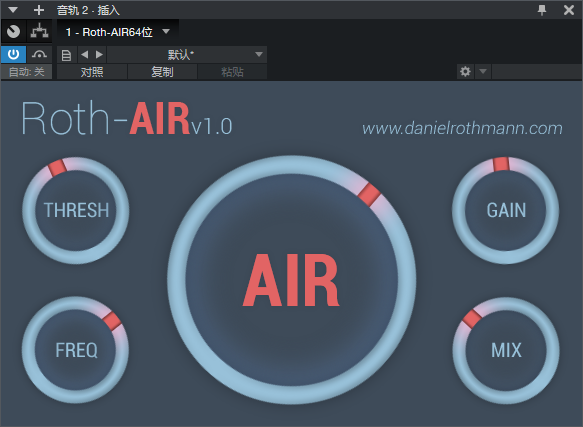Expand the arrow next to gear icon
Viewport: 583px width, 427px height.
(483, 71)
